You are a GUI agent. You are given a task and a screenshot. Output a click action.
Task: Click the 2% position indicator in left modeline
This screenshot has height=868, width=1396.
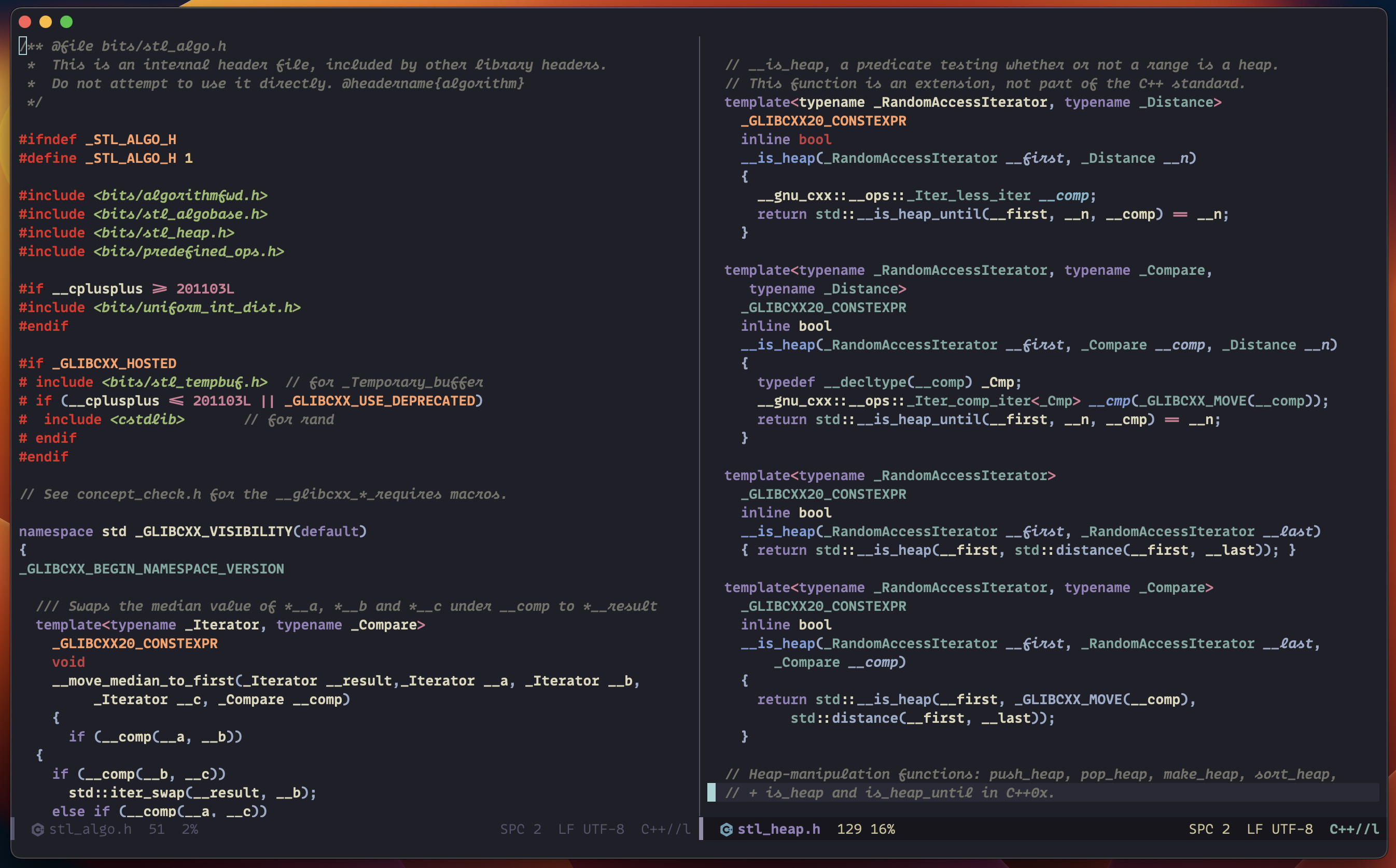pos(190,829)
